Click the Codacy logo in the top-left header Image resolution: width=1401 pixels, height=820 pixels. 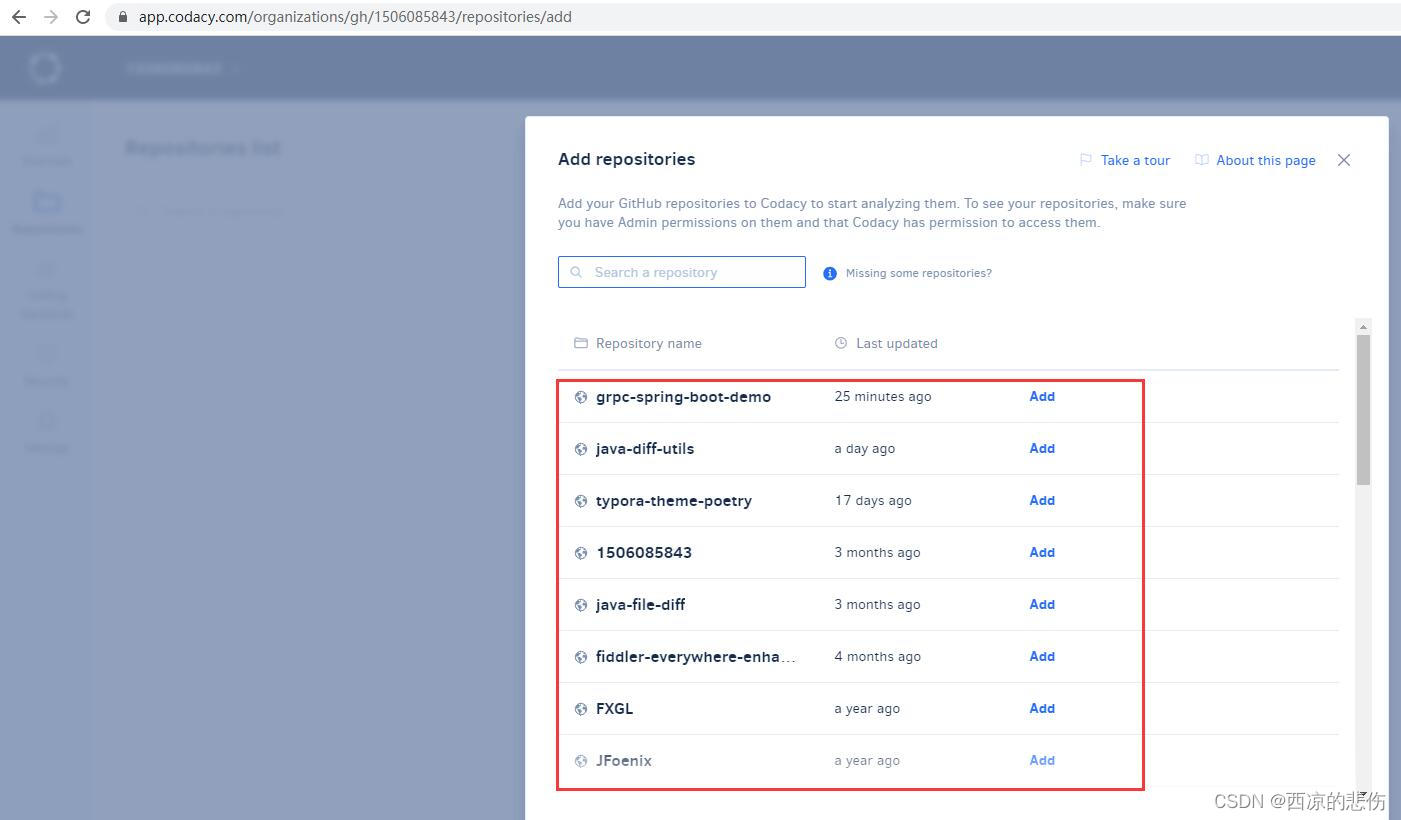coord(45,68)
